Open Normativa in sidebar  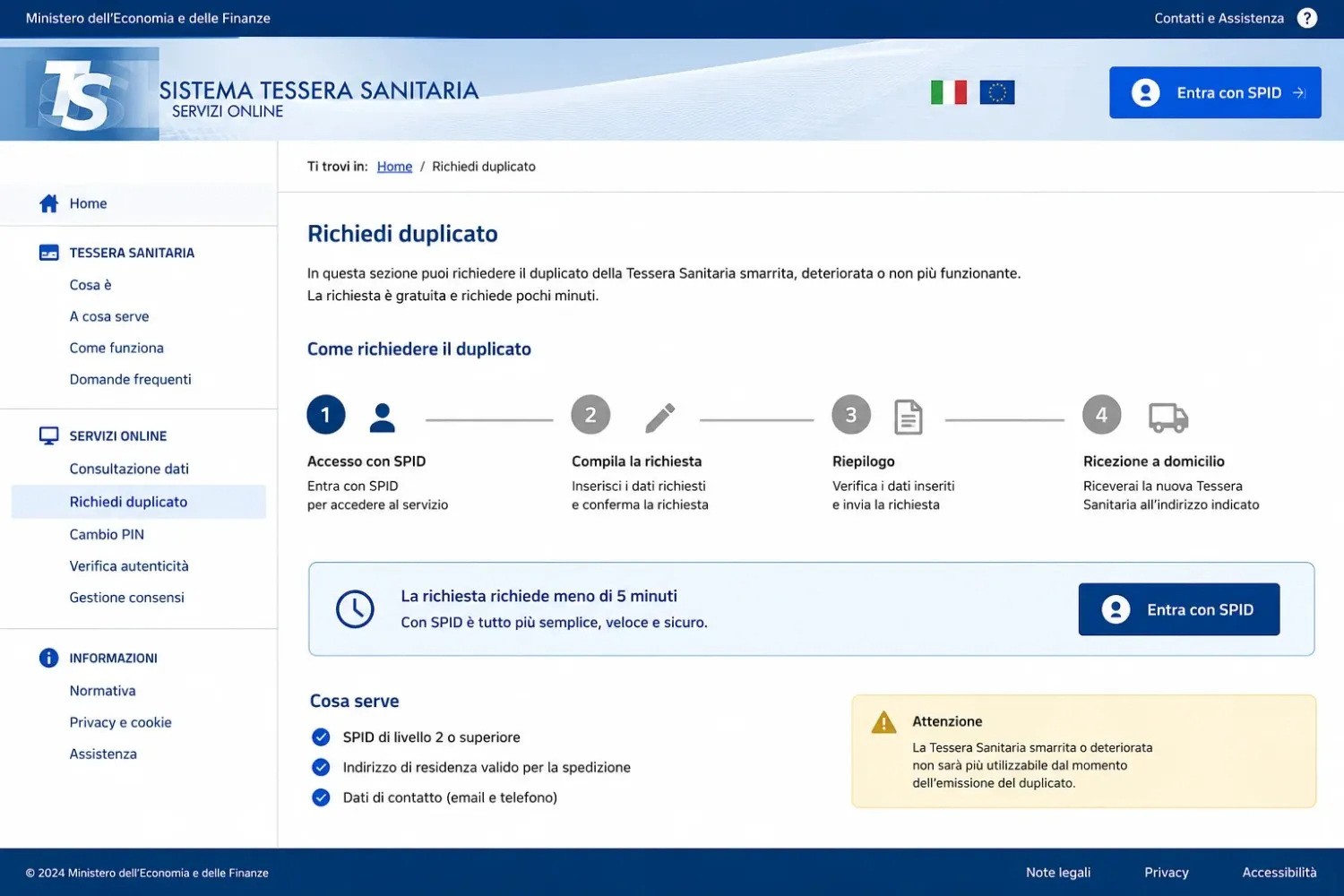pyautogui.click(x=103, y=691)
